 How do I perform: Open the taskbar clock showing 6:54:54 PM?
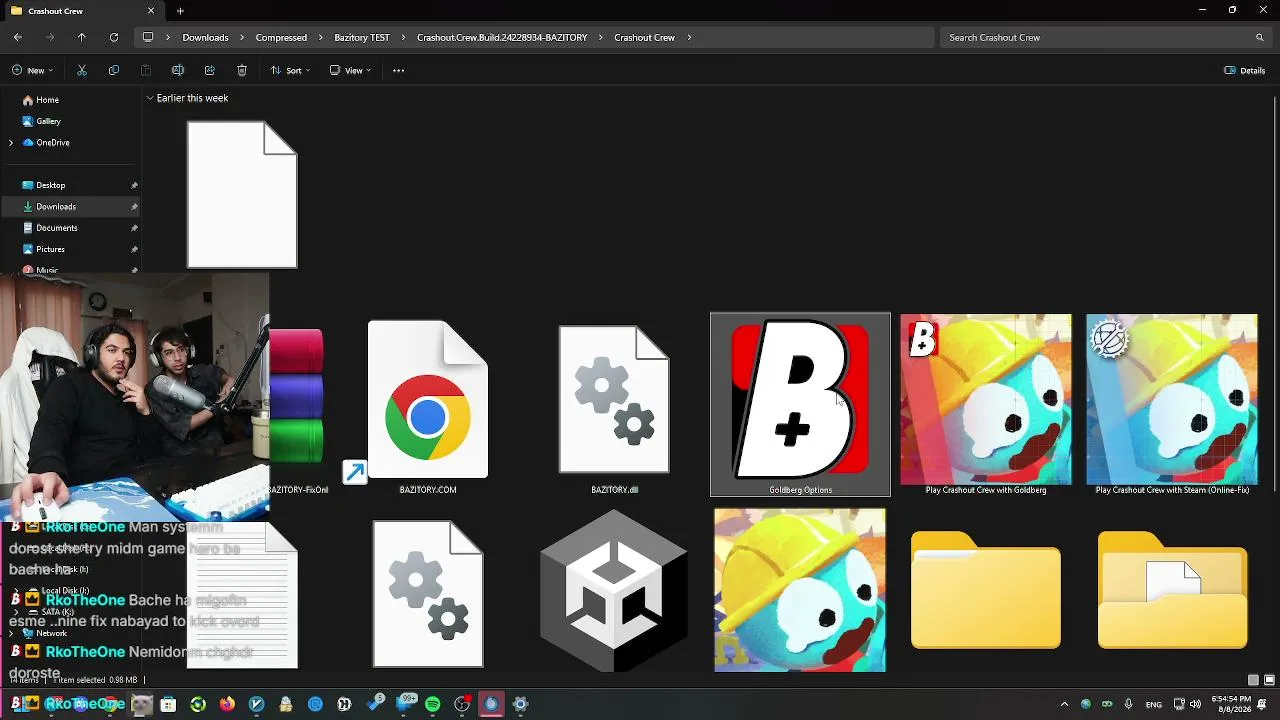(x=1231, y=704)
